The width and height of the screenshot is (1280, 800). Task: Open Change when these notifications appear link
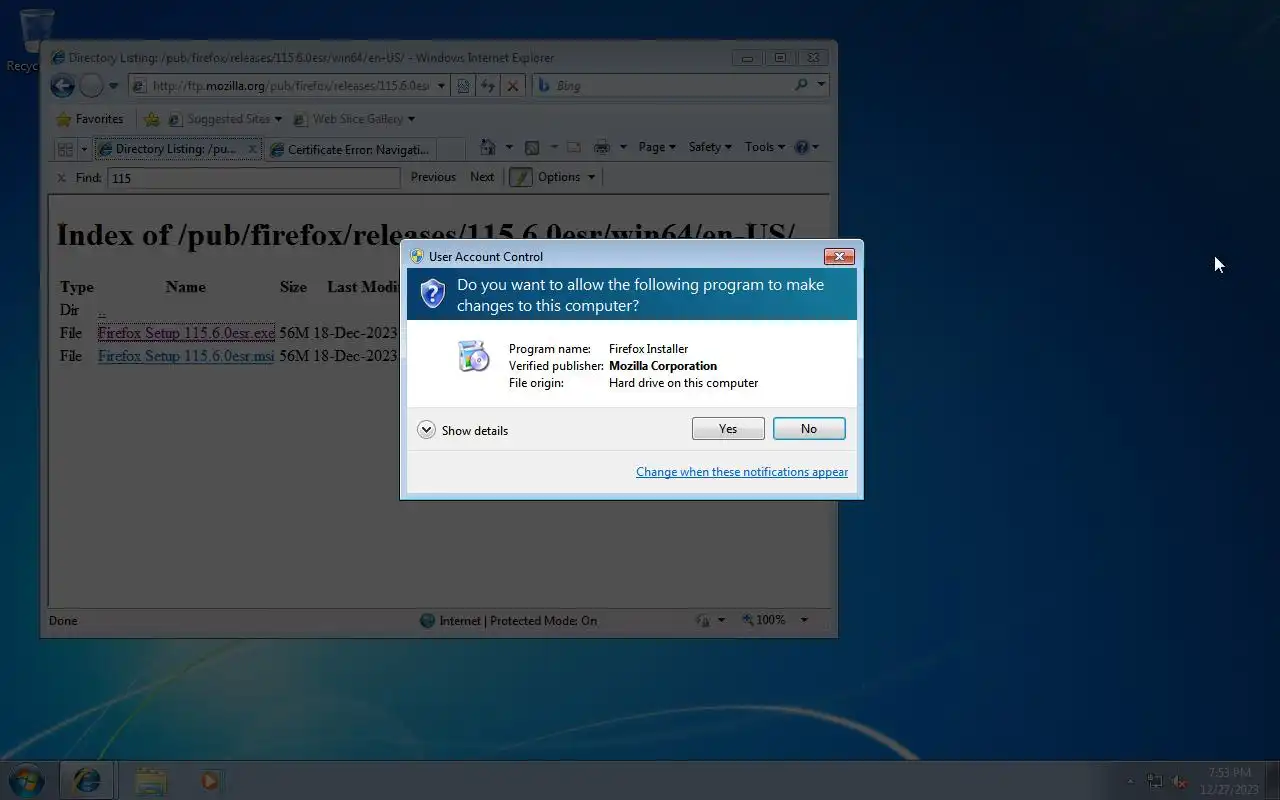[x=742, y=472]
